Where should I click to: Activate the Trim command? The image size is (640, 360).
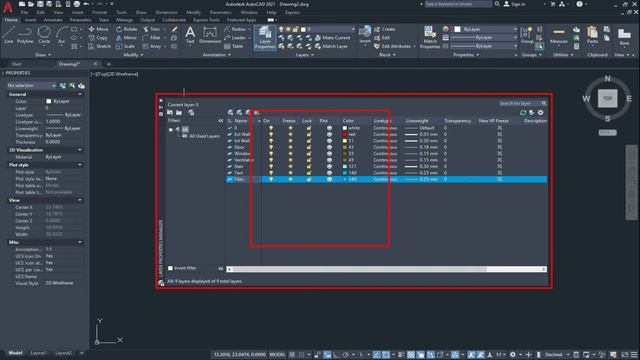[151, 29]
